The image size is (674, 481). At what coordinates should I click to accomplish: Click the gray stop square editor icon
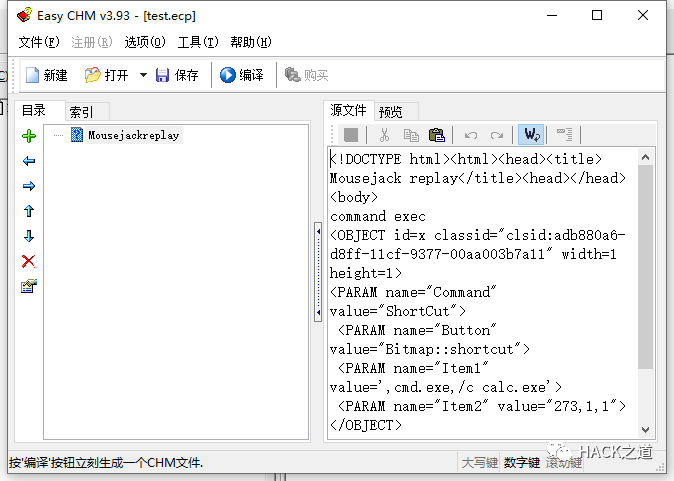point(351,135)
